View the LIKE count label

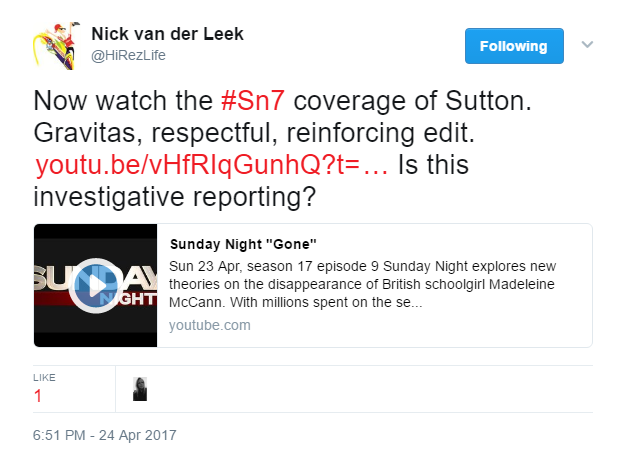[x=44, y=377]
